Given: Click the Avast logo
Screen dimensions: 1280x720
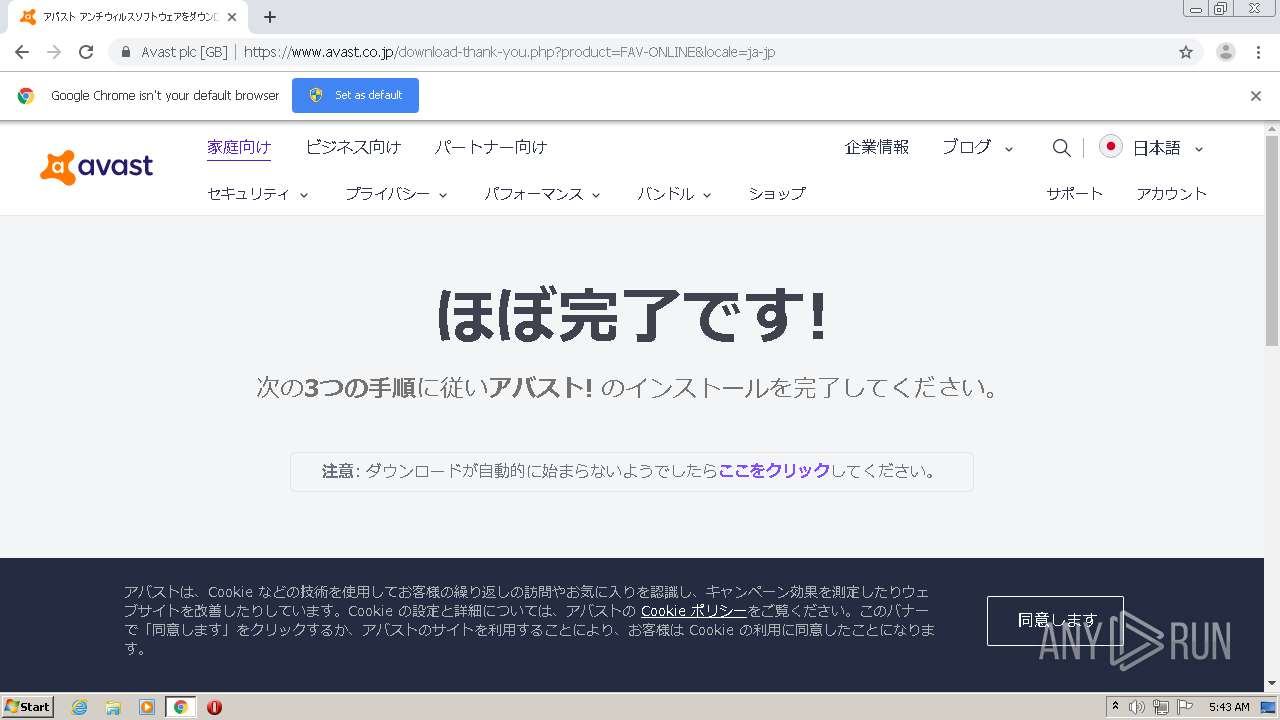Looking at the screenshot, I should (96, 167).
